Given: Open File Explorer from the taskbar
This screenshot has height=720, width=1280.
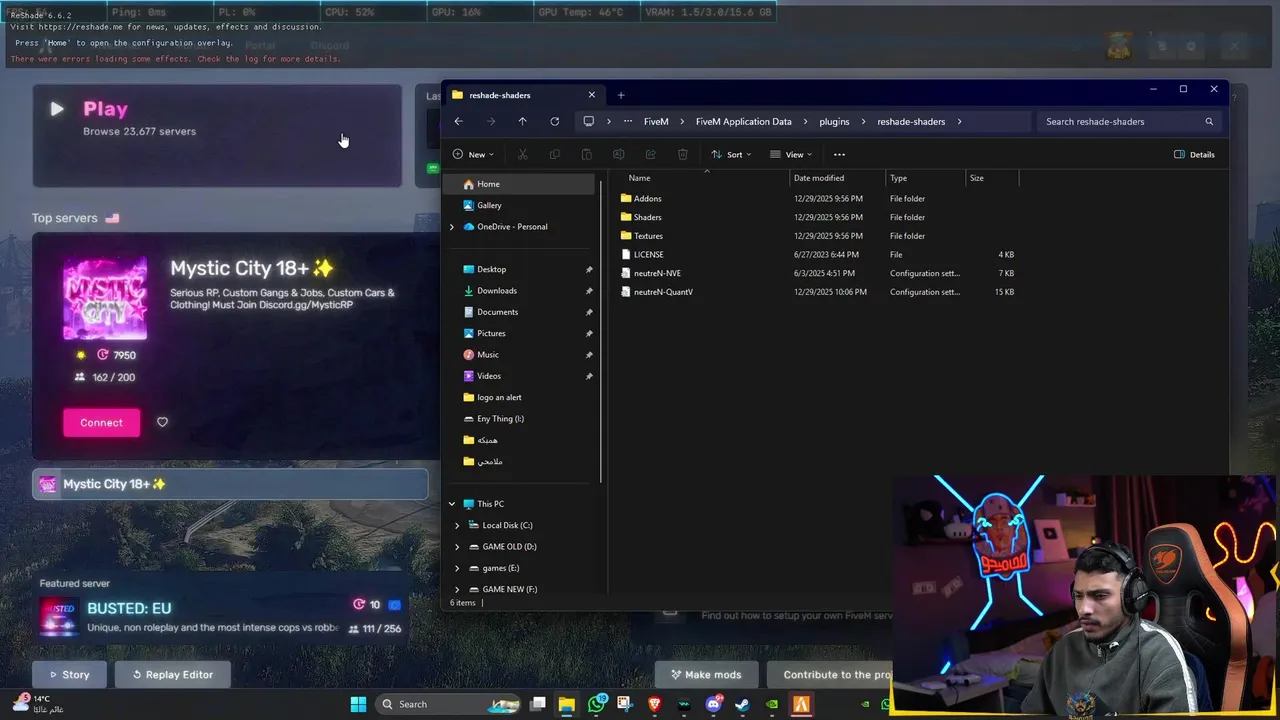Looking at the screenshot, I should click(566, 704).
